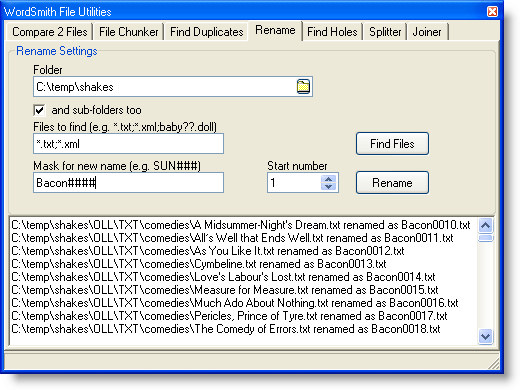This screenshot has width=520, height=390.
Task: Select the 'Love's Labour's Lost.txt' line
Action: (x=223, y=277)
